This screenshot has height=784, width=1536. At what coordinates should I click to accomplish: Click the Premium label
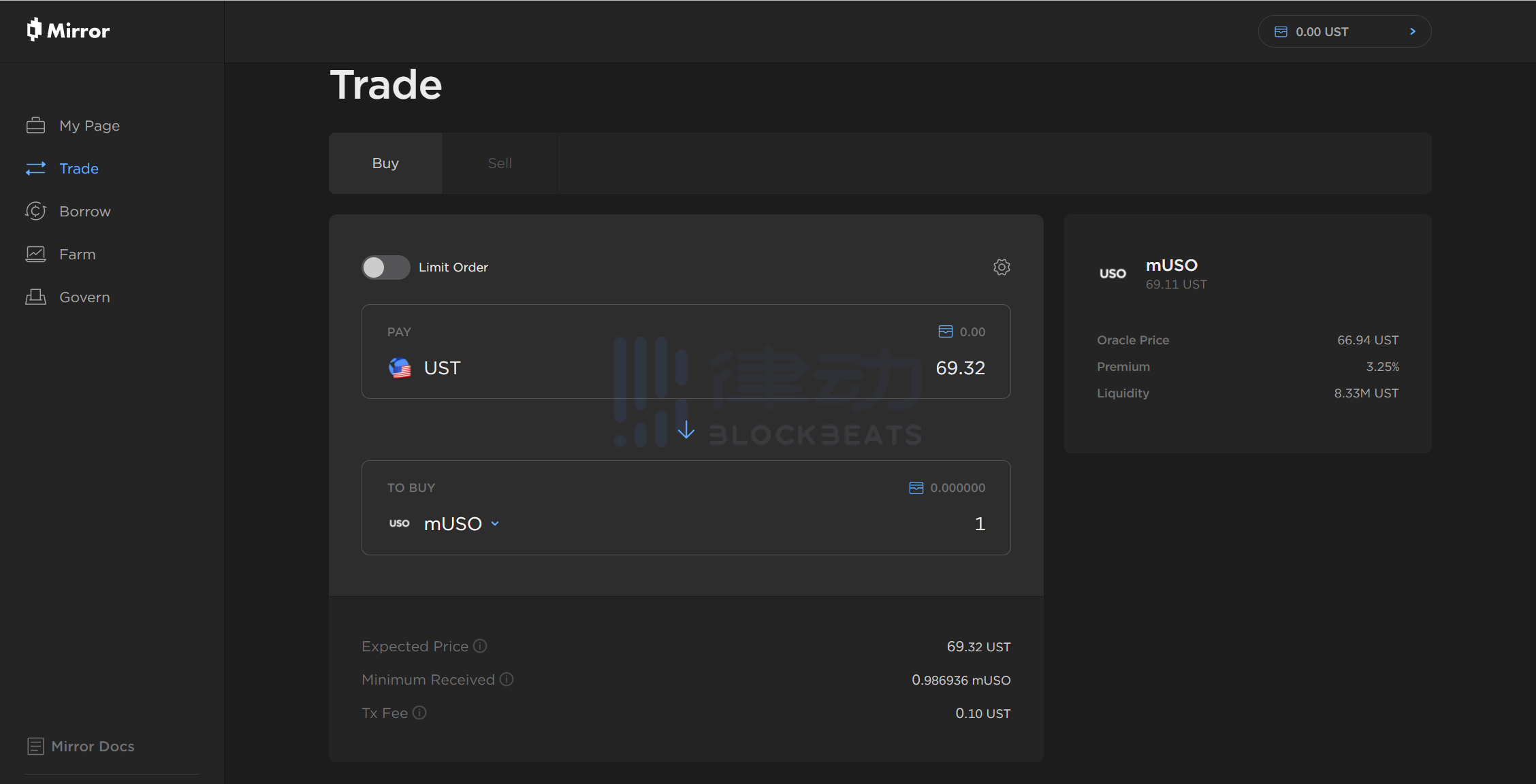coord(1123,366)
